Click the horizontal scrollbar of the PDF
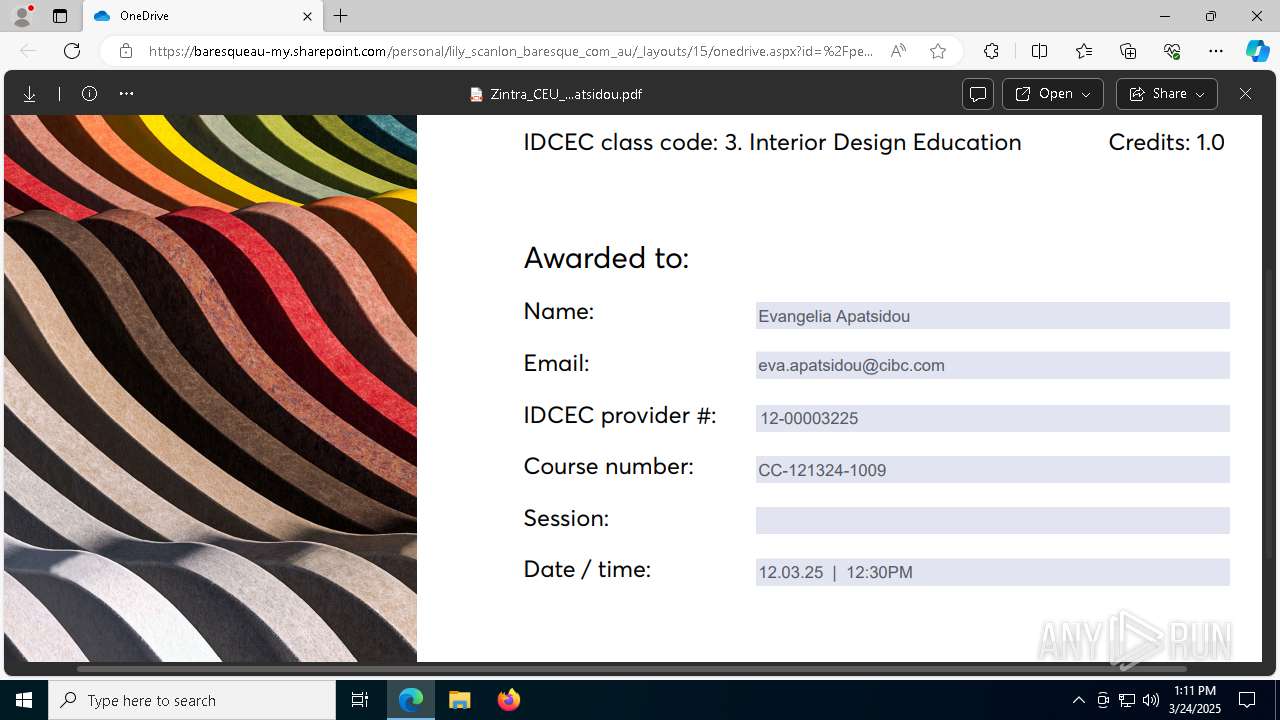The image size is (1280, 720). [x=632, y=668]
